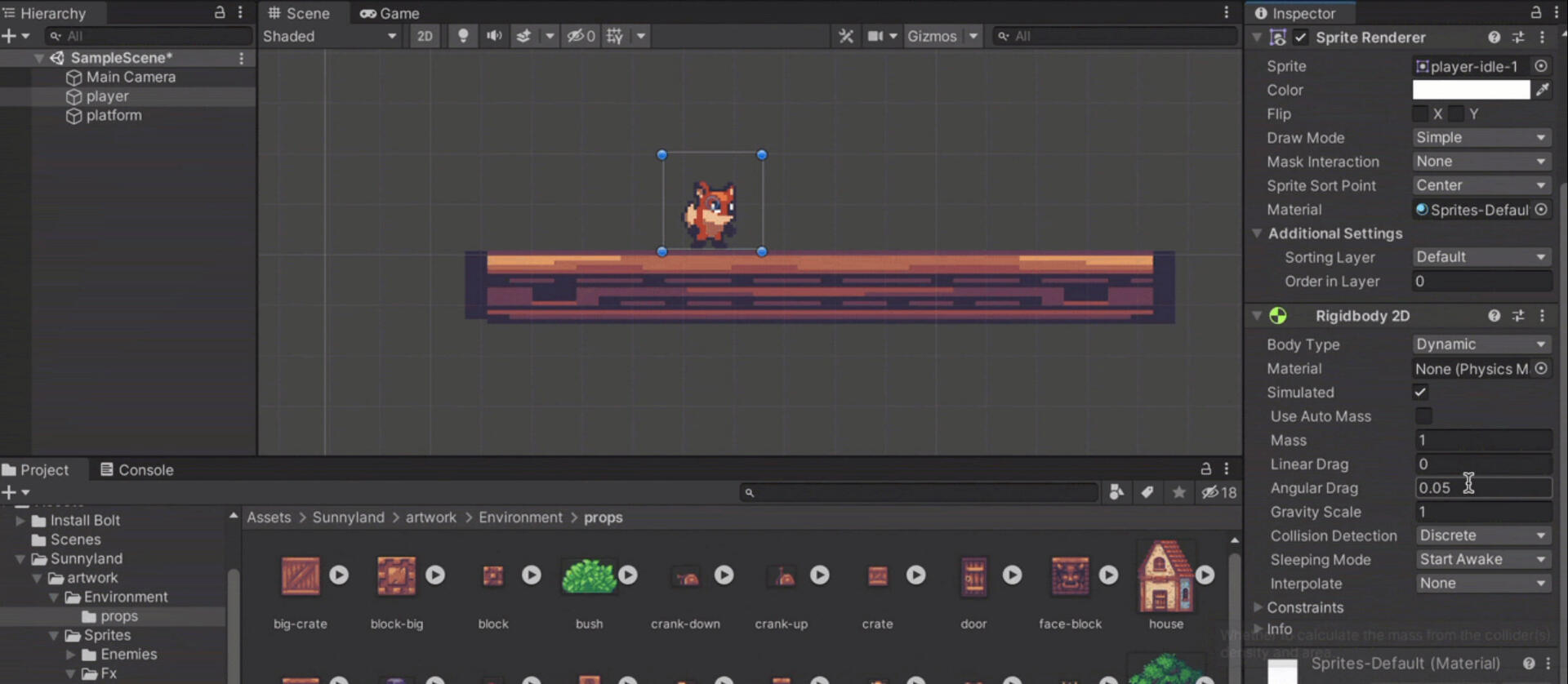Open sprite object picker for player-idle-1
Image resolution: width=1568 pixels, height=684 pixels.
[1541, 66]
